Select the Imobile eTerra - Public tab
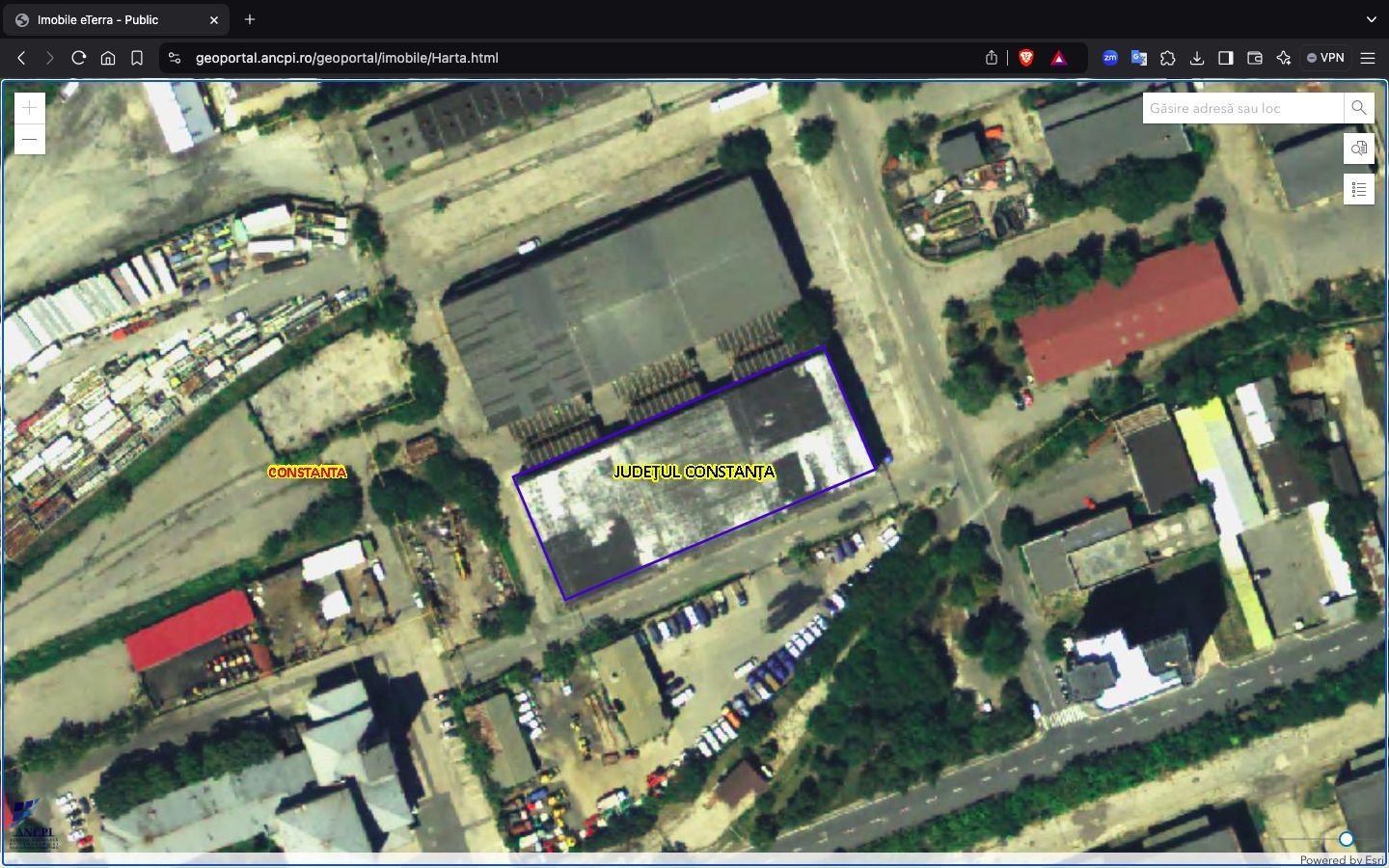The height and width of the screenshot is (868, 1389). [106, 19]
